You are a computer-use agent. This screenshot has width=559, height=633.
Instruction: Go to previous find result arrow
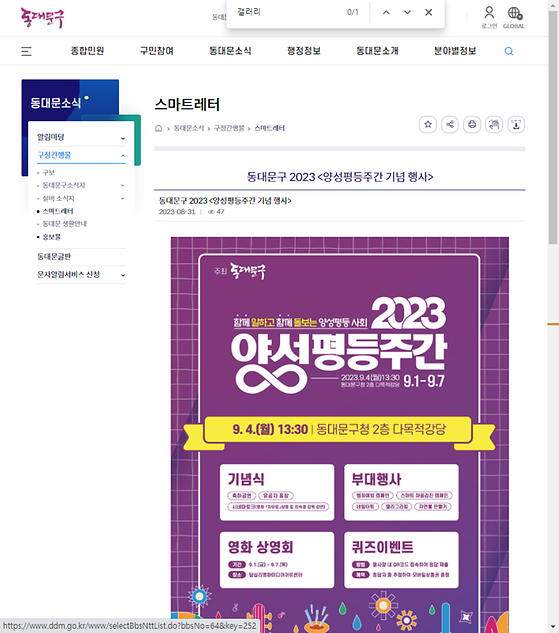(x=386, y=13)
